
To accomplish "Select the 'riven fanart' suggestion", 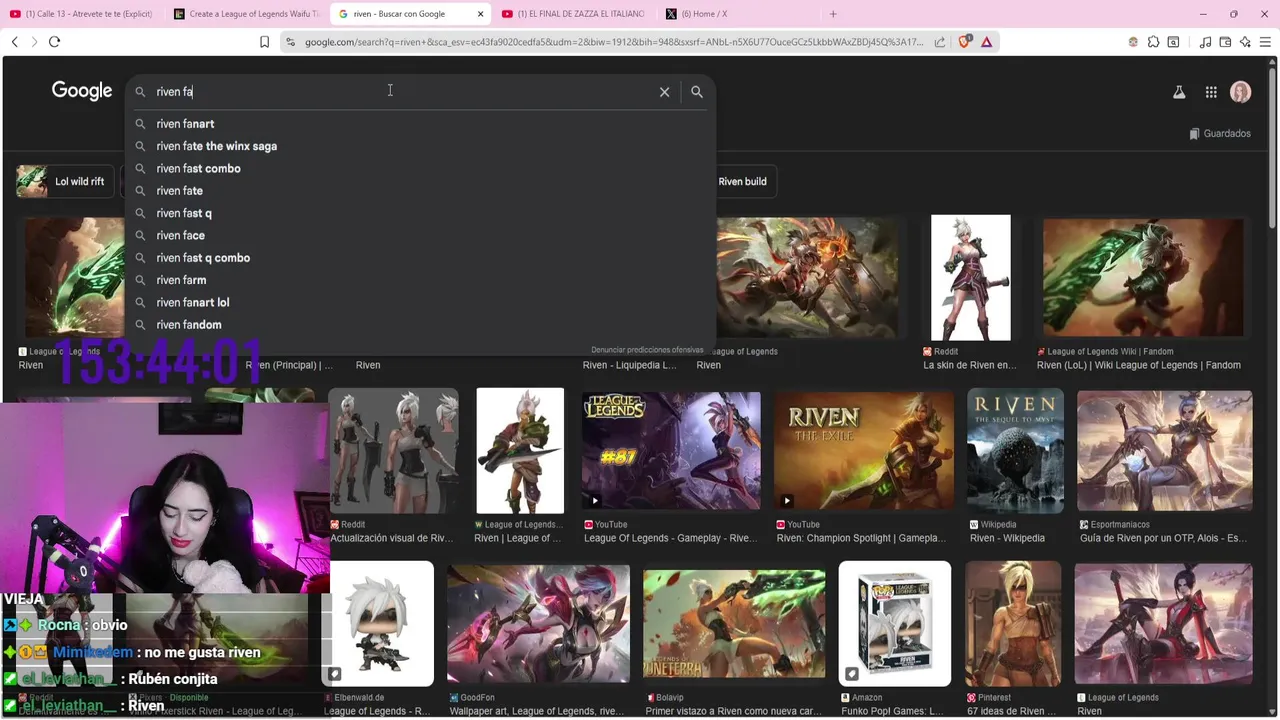I will [x=420, y=124].
